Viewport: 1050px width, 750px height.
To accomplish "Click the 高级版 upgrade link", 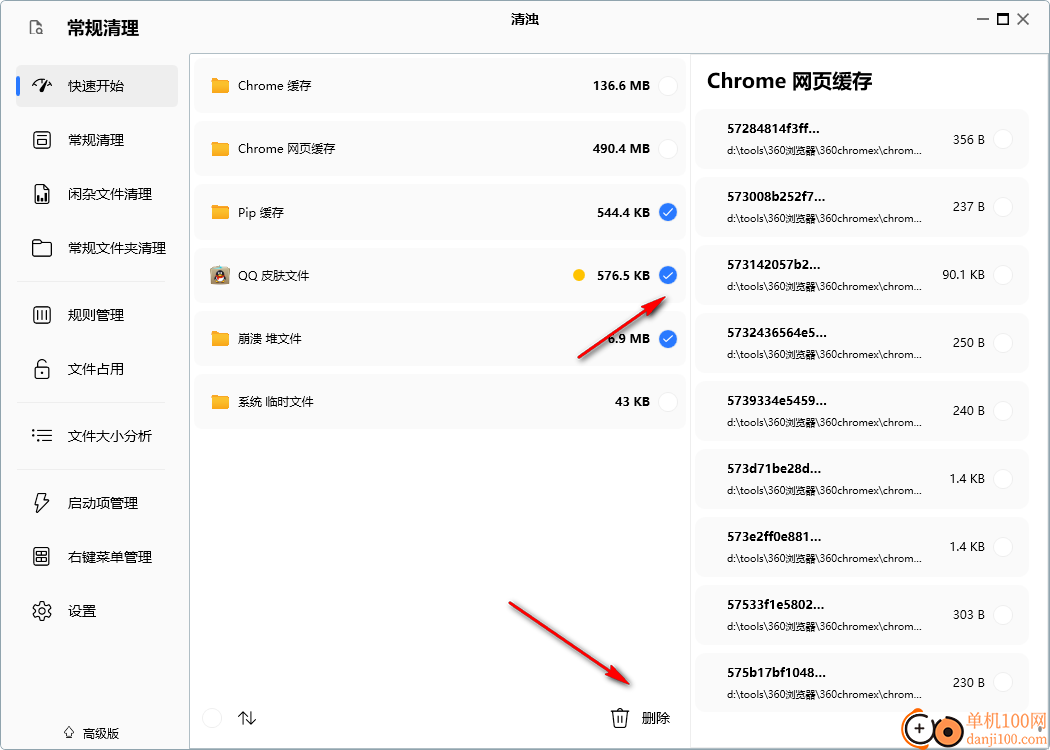I will click(91, 733).
